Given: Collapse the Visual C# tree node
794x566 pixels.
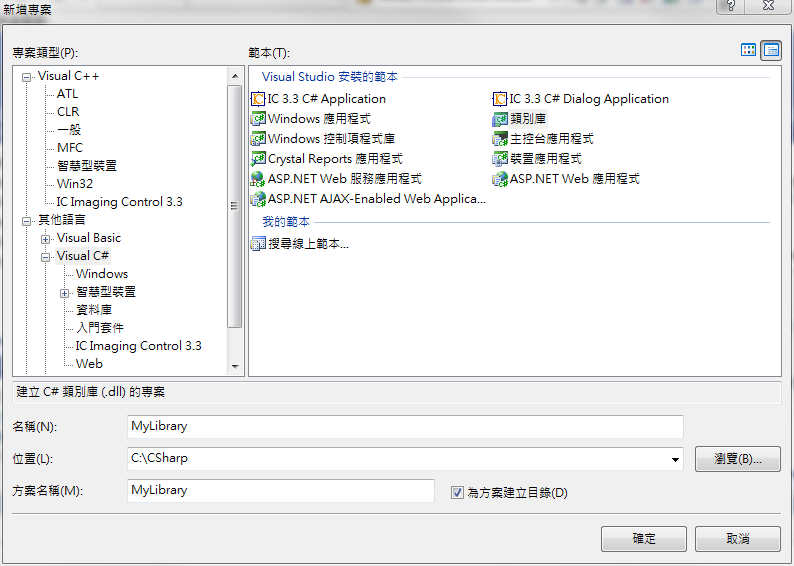Looking at the screenshot, I should click(x=46, y=257).
